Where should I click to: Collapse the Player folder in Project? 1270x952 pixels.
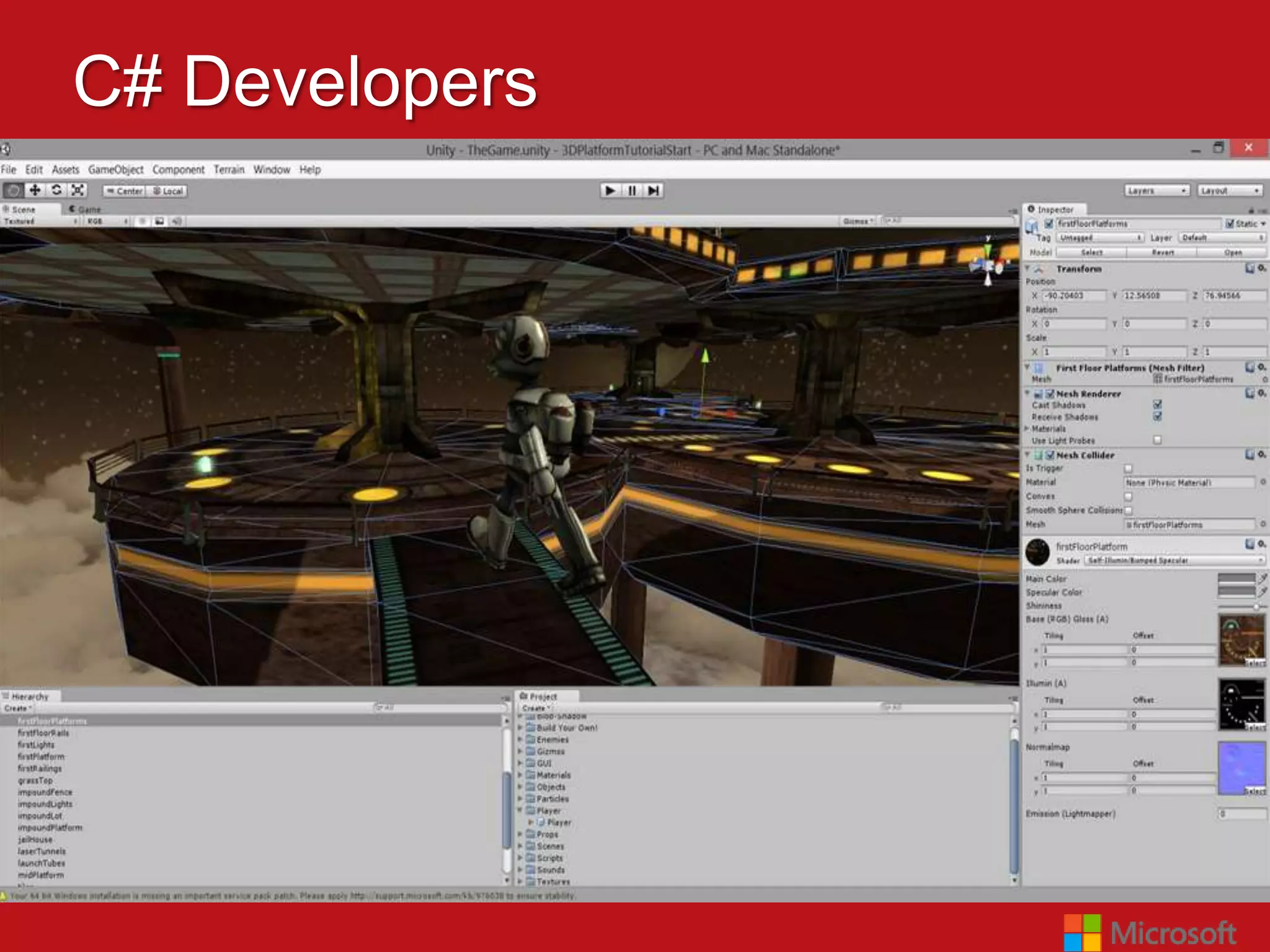pyautogui.click(x=520, y=811)
